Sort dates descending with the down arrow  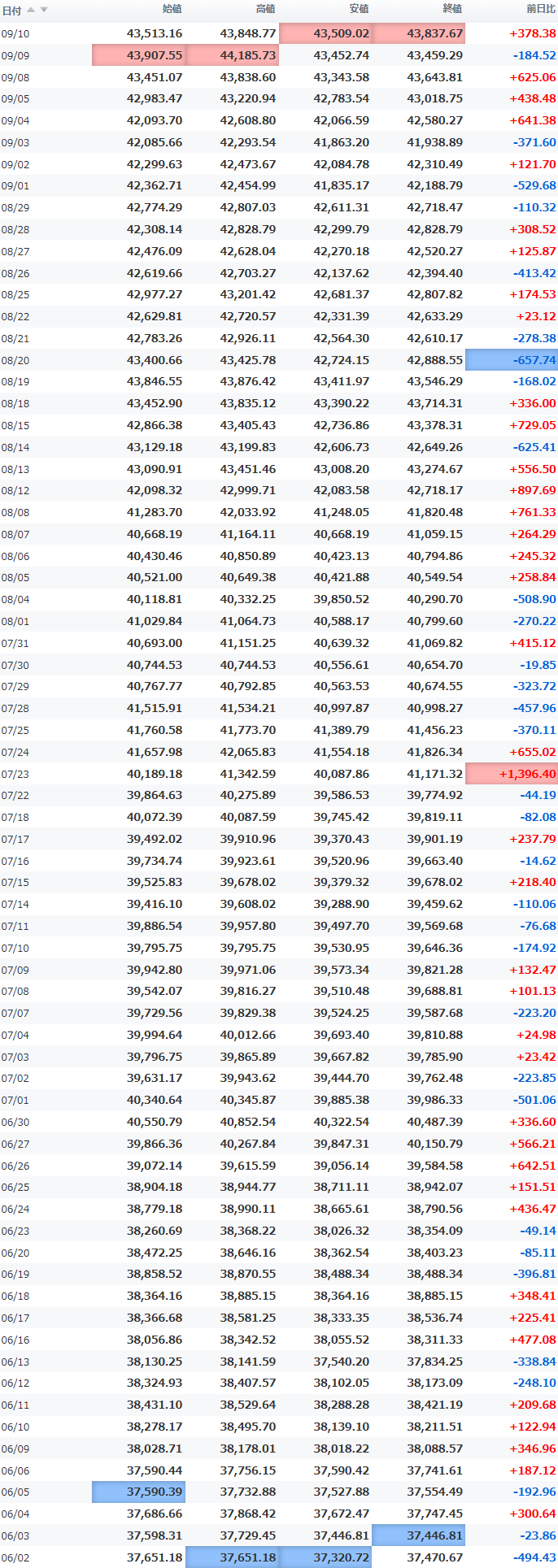[44, 10]
